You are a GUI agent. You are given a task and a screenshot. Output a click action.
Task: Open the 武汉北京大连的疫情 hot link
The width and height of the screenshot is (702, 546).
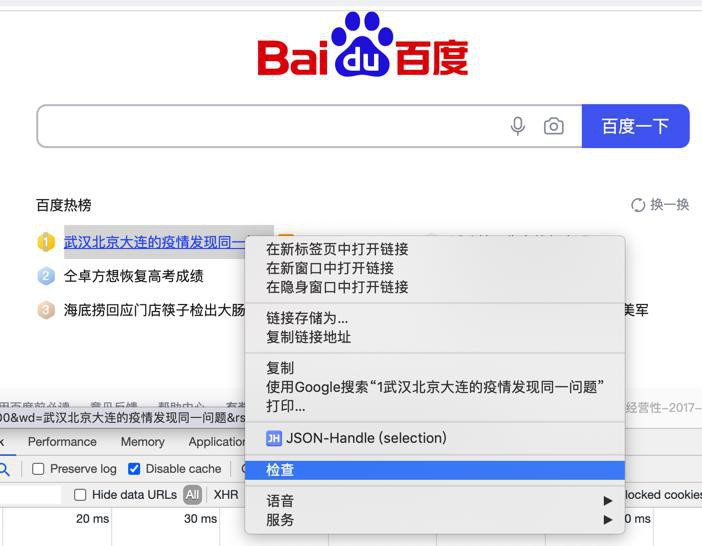coord(154,242)
